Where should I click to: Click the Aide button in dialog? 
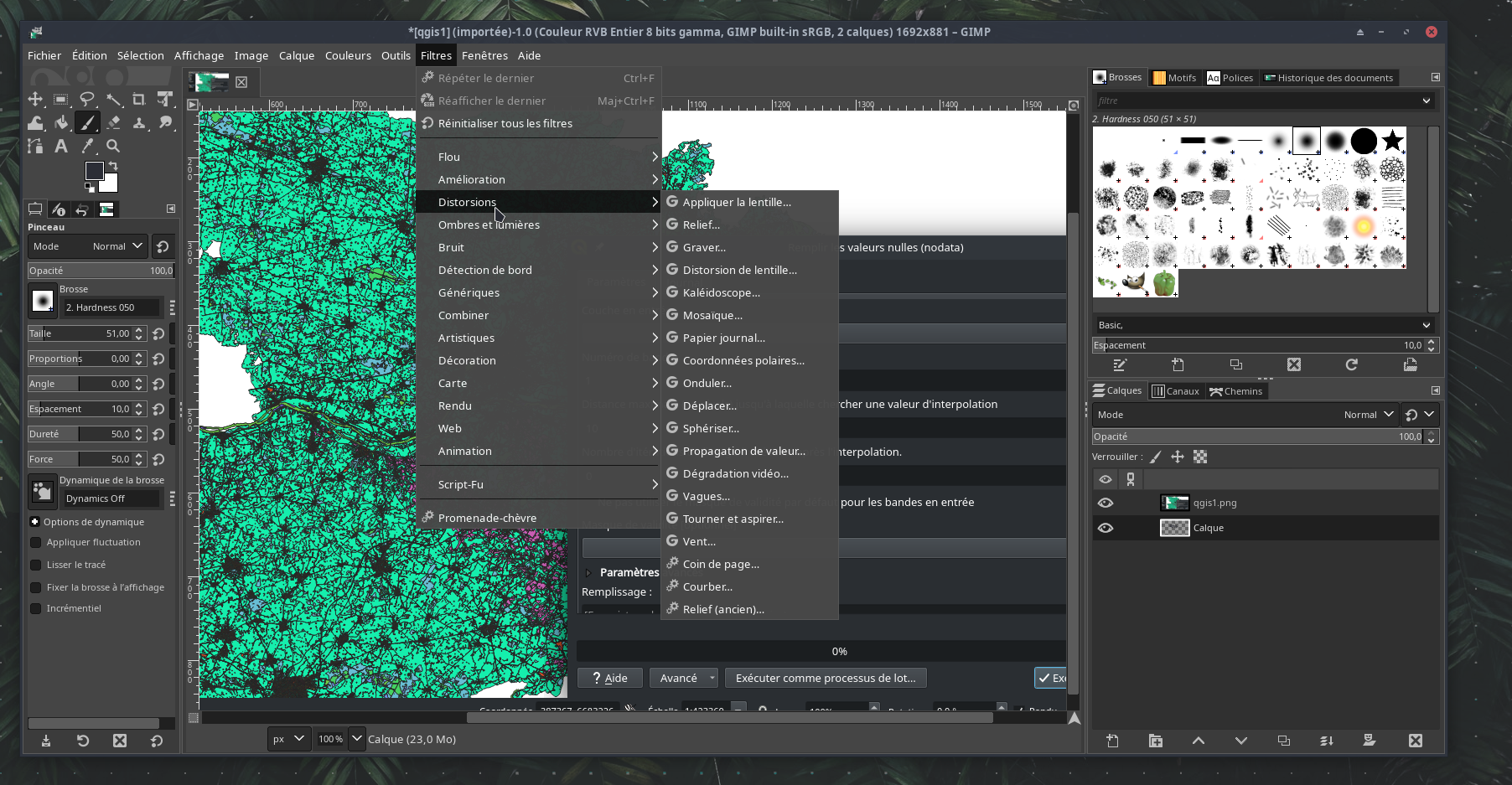tap(609, 678)
